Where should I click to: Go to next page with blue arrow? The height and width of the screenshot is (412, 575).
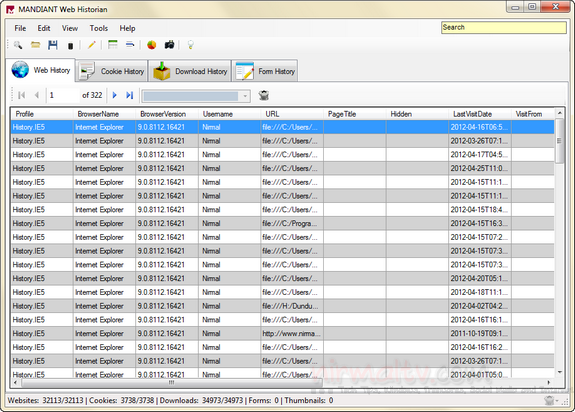pyautogui.click(x=114, y=95)
